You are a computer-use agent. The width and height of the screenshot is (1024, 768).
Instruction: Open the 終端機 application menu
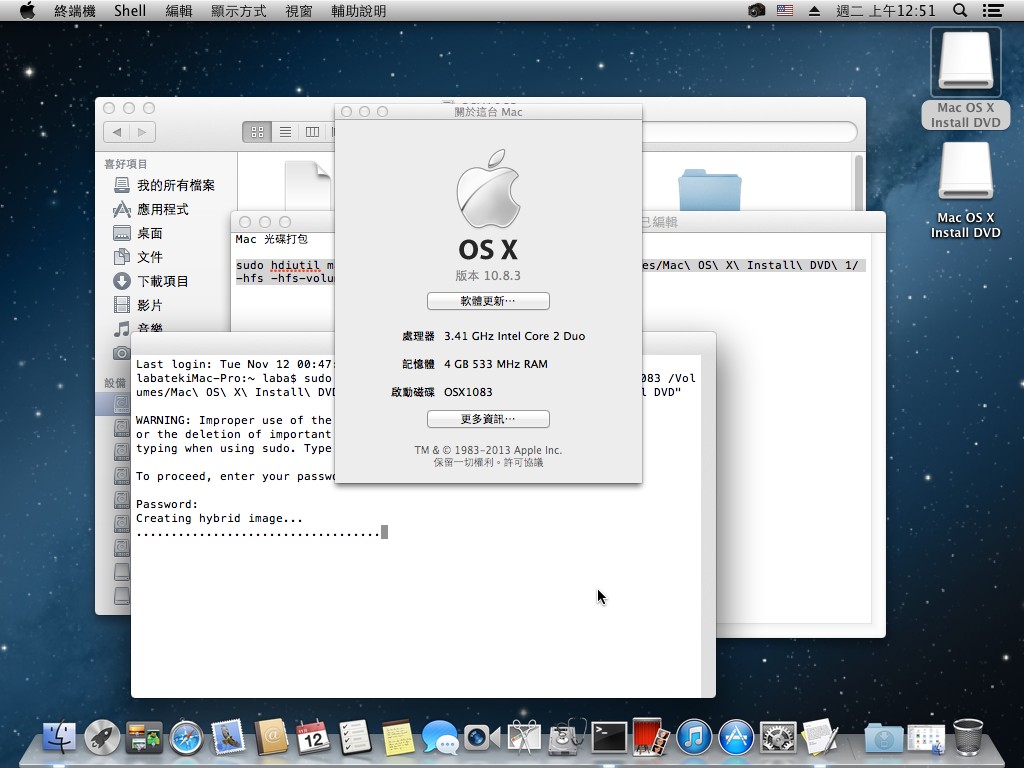click(x=74, y=10)
